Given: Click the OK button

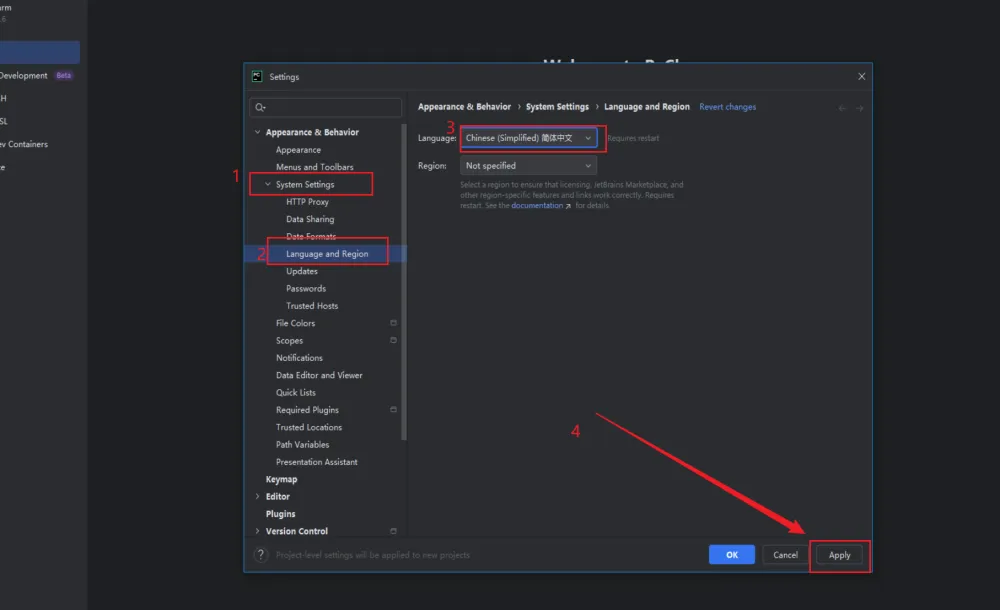Looking at the screenshot, I should coord(732,554).
